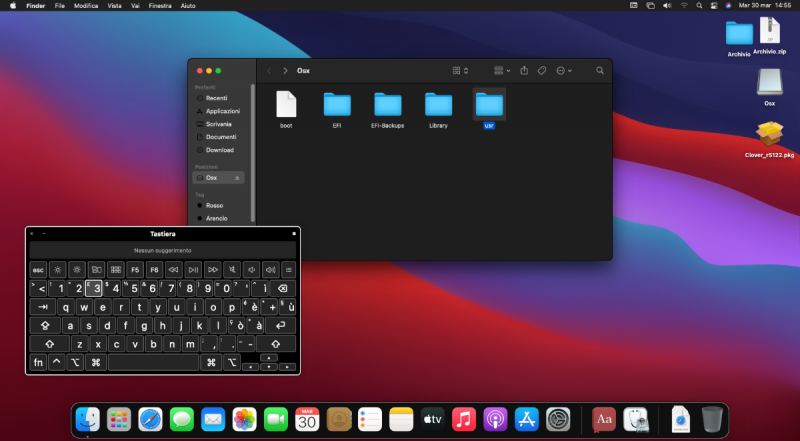Click the Finder share icon
800x441 pixels.
click(x=524, y=70)
